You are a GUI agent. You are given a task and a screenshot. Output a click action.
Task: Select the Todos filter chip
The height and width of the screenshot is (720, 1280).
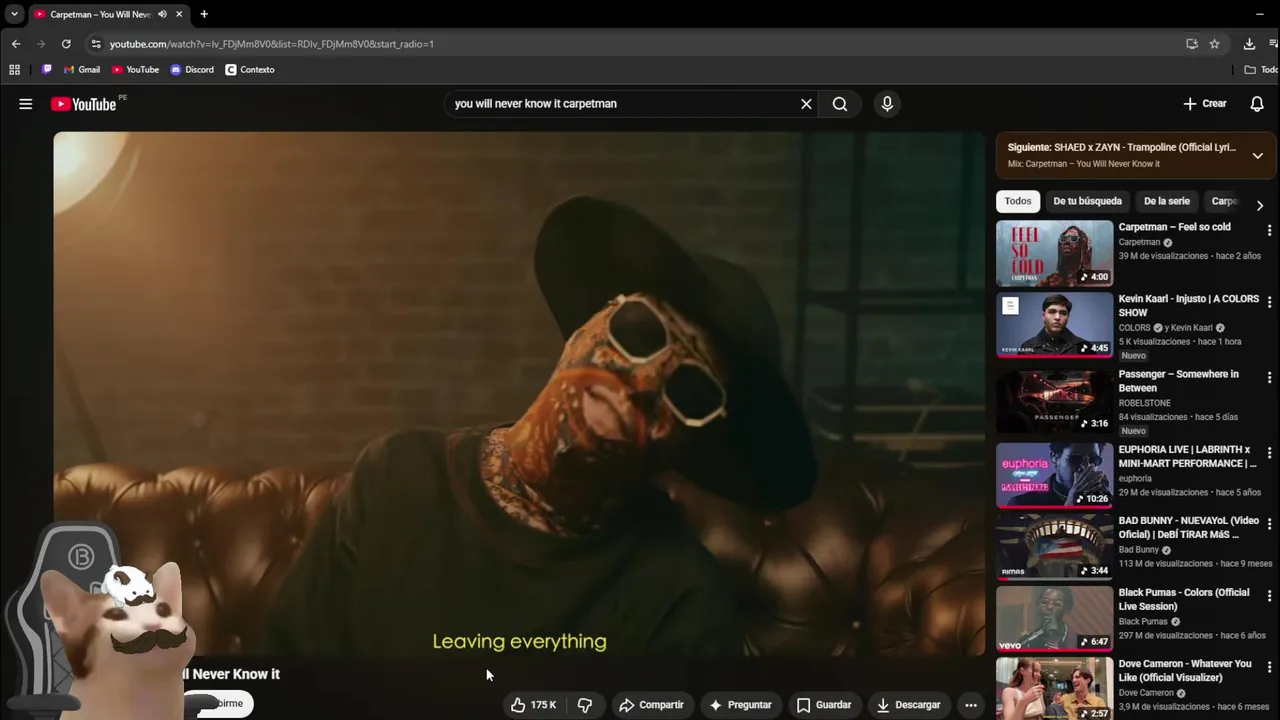click(x=1018, y=201)
